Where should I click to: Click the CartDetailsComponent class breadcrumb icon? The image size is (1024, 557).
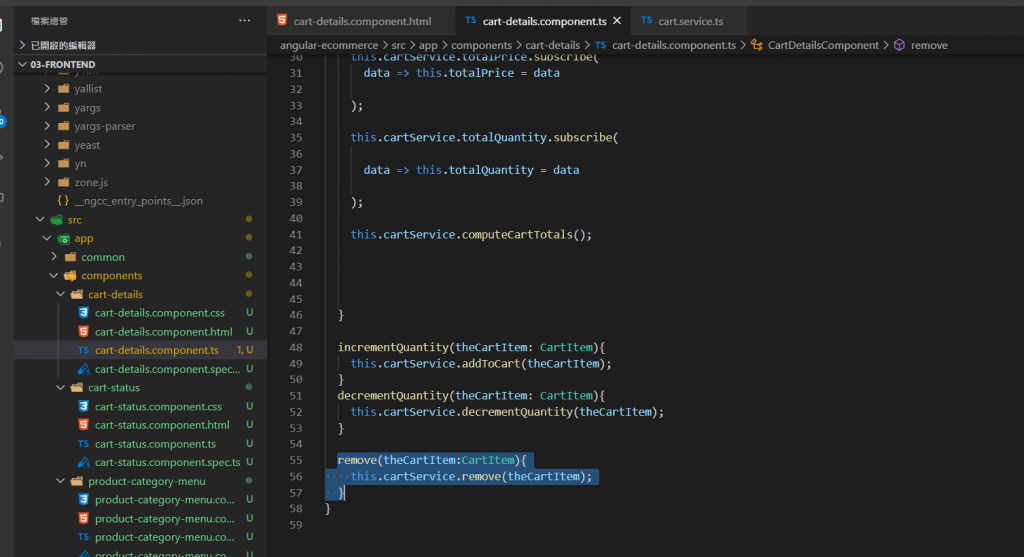(756, 45)
